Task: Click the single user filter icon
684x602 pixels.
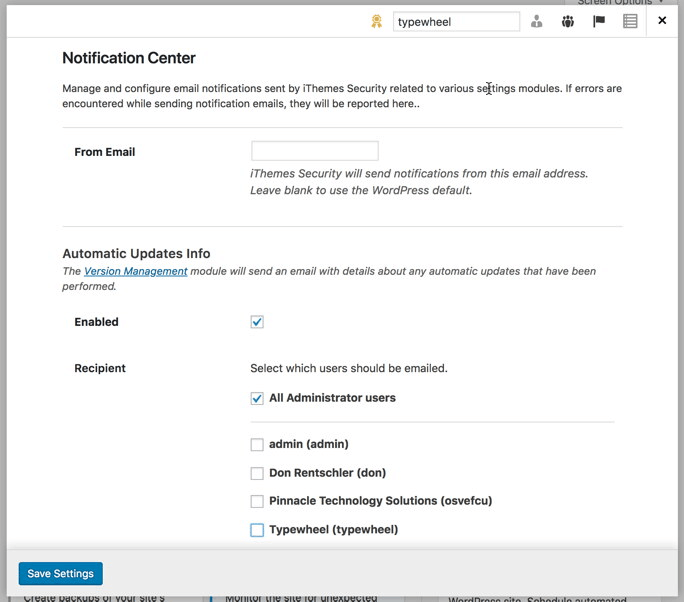Action: (x=537, y=21)
